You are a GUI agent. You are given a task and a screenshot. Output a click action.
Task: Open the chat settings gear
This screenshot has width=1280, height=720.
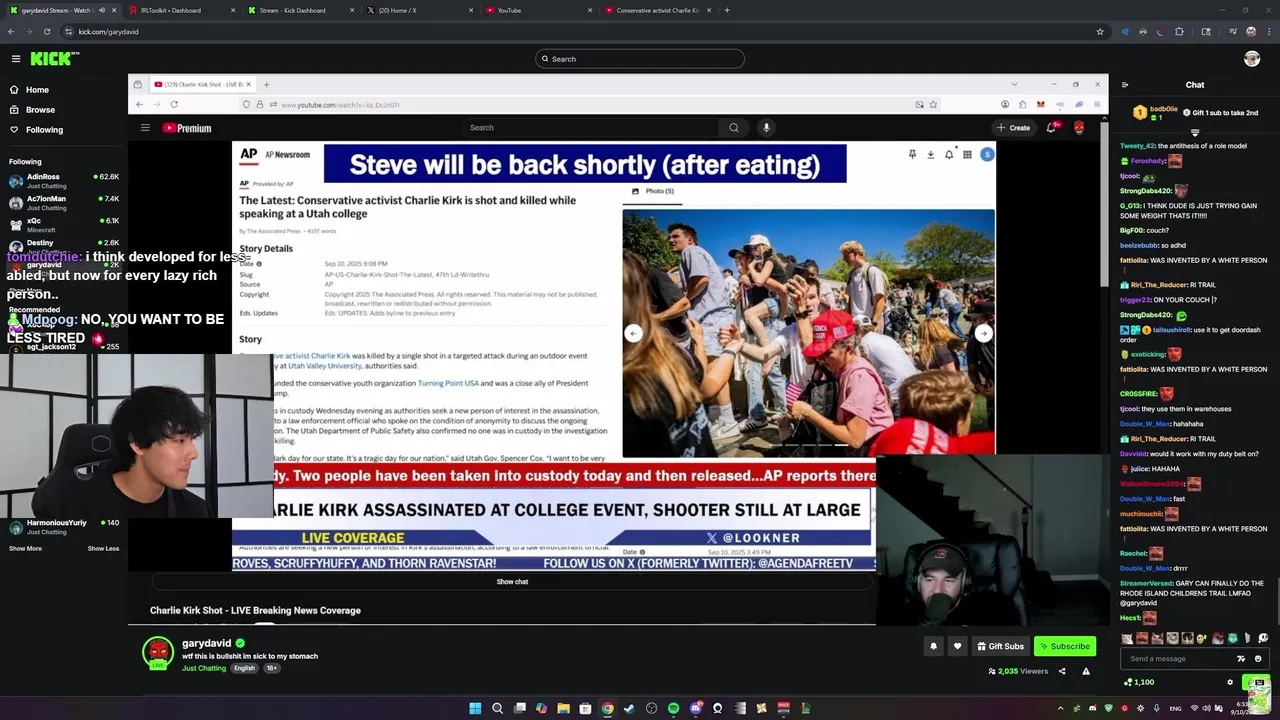point(1230,682)
